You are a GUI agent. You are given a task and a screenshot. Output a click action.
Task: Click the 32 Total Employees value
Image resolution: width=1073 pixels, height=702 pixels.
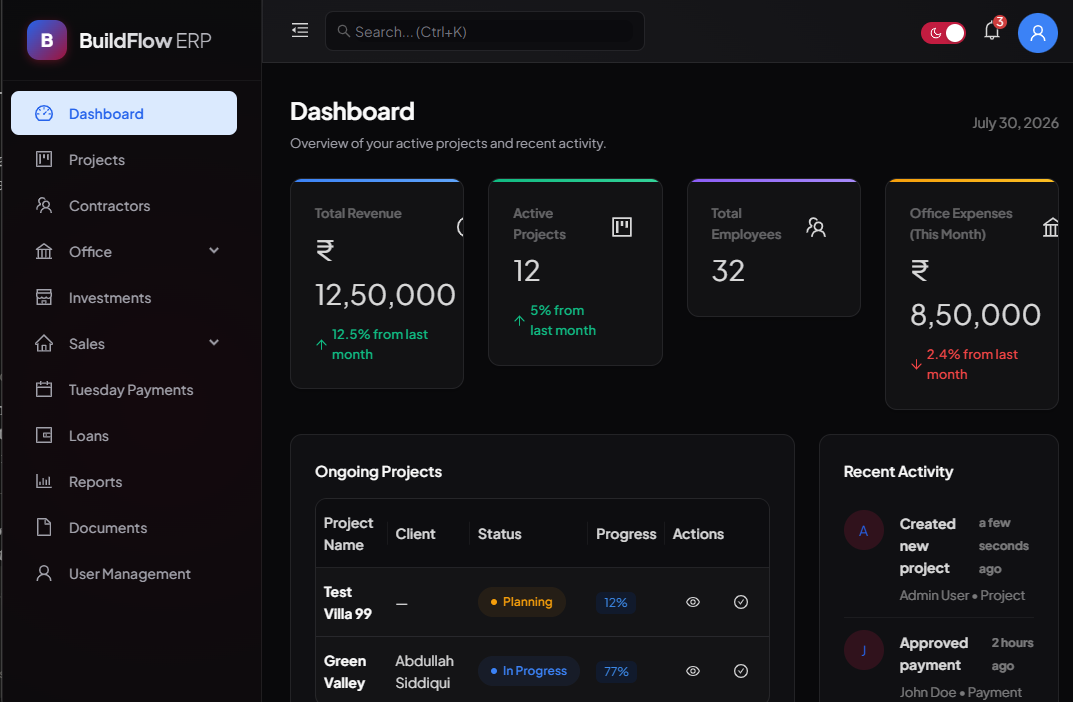[727, 271]
